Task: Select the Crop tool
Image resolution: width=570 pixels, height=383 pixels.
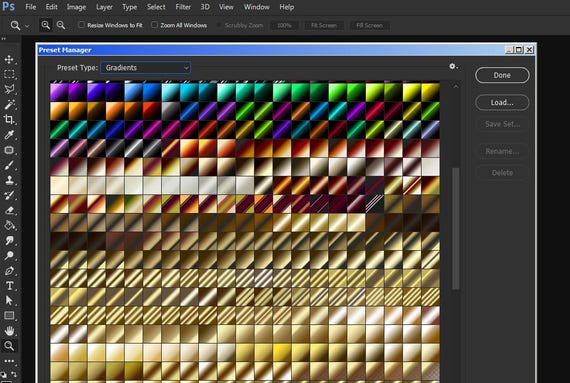Action: [9, 120]
